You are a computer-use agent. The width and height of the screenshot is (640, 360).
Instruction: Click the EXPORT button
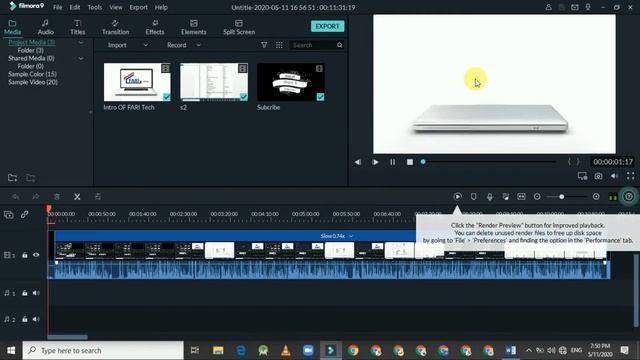point(327,26)
